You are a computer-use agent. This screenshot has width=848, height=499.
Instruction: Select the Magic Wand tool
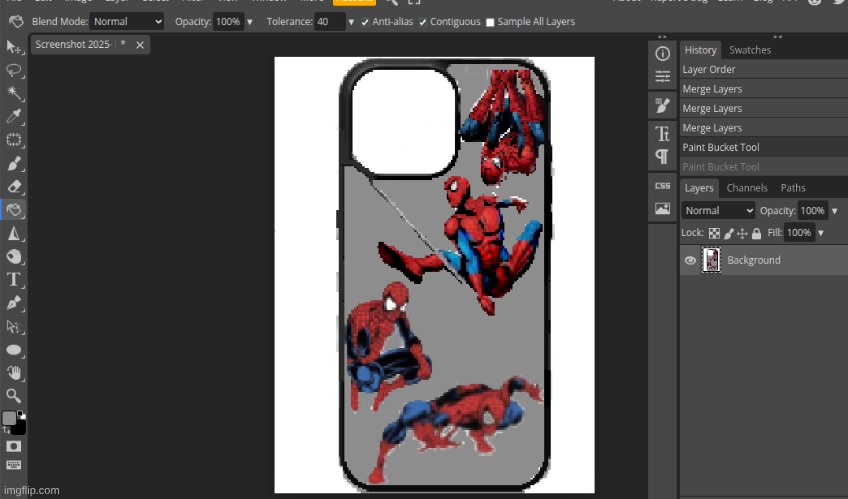(x=14, y=93)
